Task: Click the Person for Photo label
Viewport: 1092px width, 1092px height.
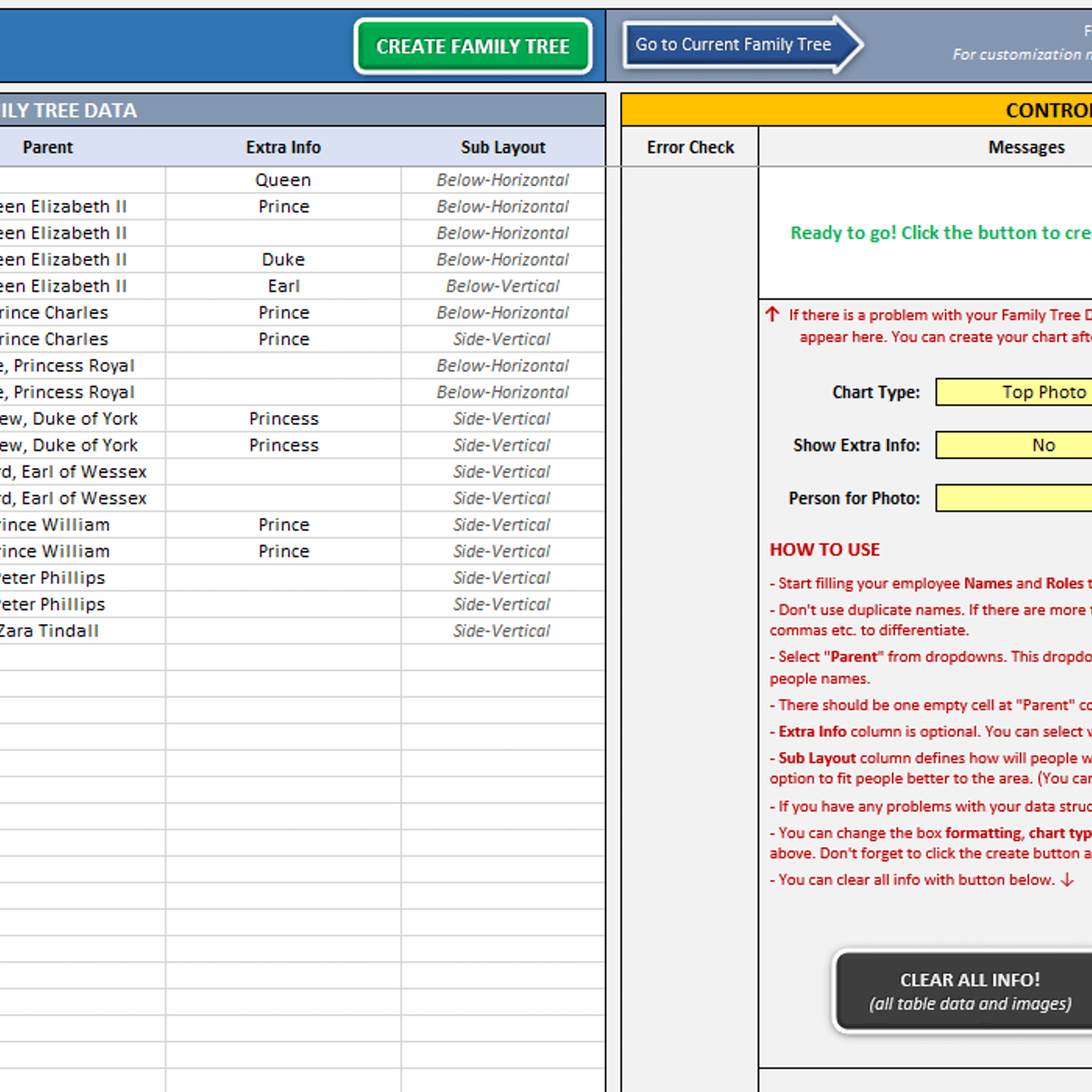Action: [x=854, y=498]
